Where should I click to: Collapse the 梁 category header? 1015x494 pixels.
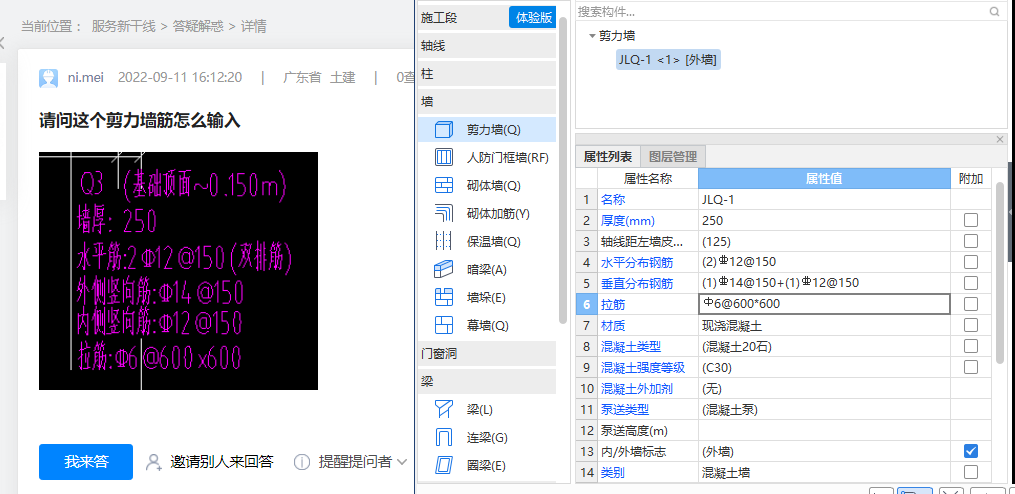click(x=487, y=381)
